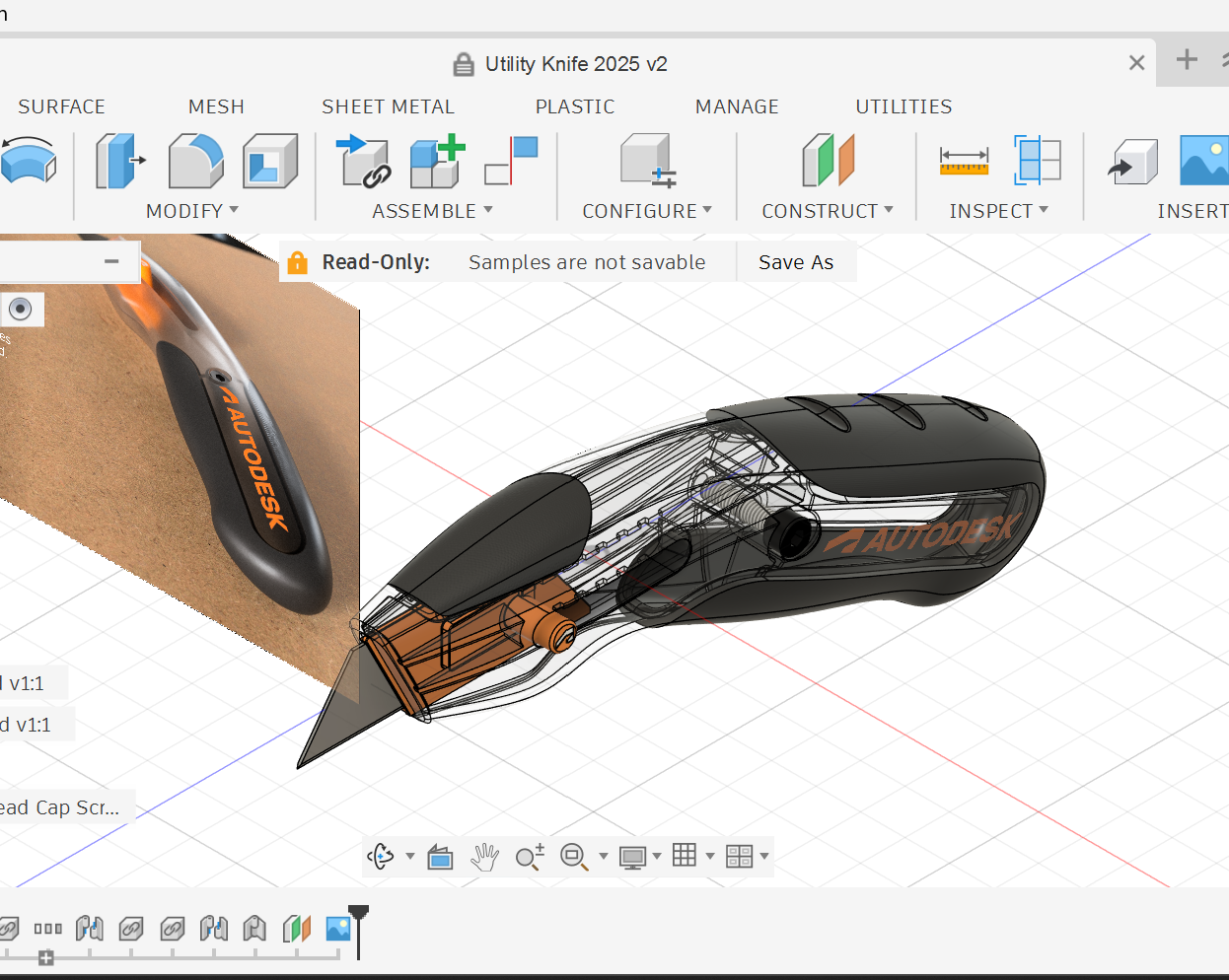
Task: Open the Orbit type dropdown arrow
Action: (x=410, y=857)
